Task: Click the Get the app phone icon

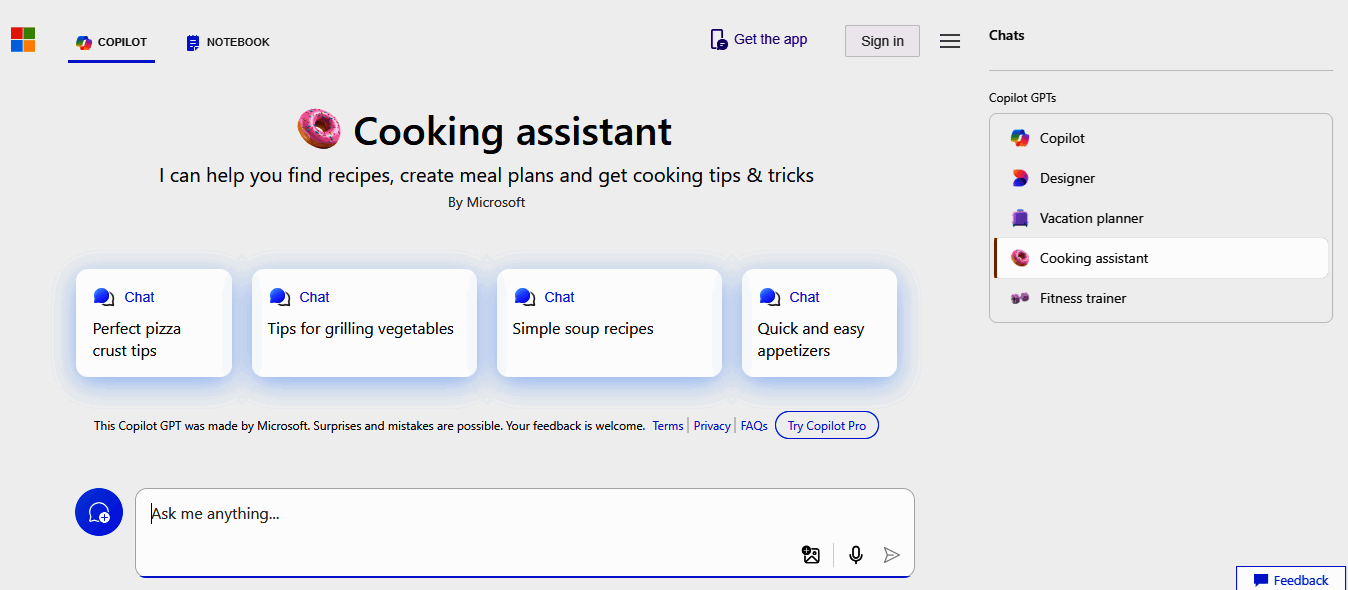Action: (718, 40)
